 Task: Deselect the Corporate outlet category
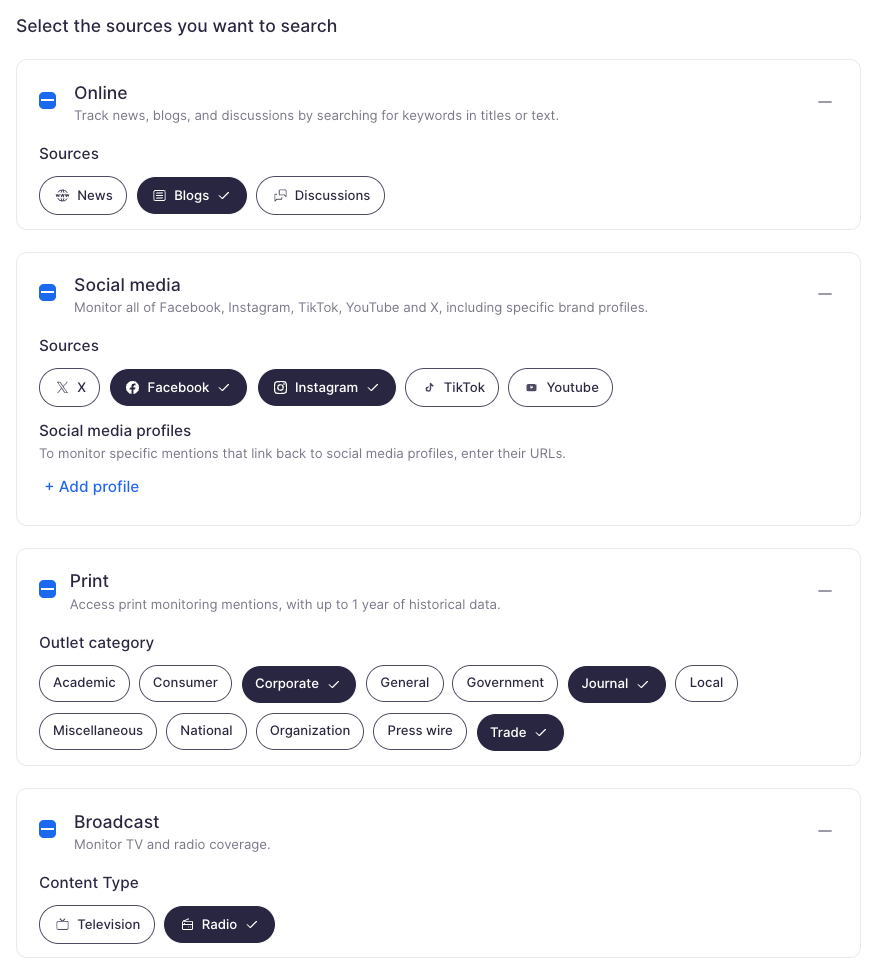pyautogui.click(x=298, y=684)
